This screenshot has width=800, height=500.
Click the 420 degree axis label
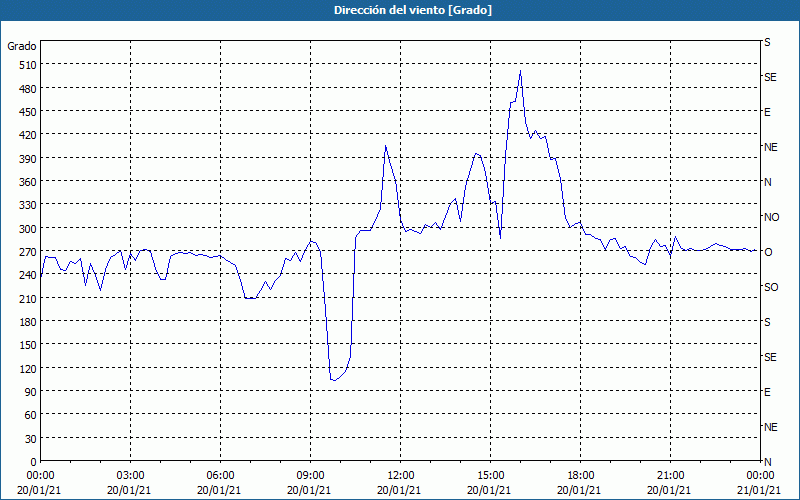(28, 135)
